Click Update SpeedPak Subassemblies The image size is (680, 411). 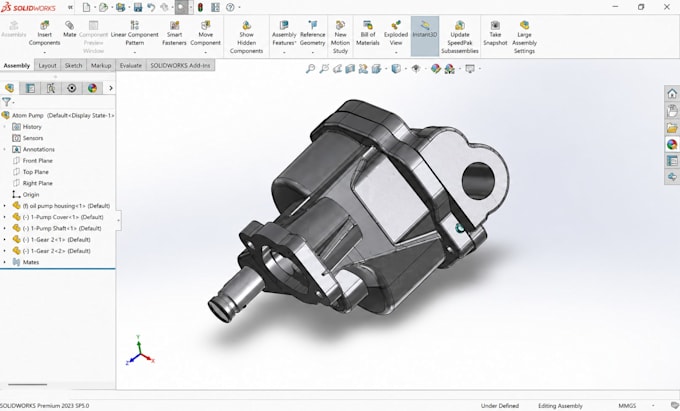coord(460,38)
